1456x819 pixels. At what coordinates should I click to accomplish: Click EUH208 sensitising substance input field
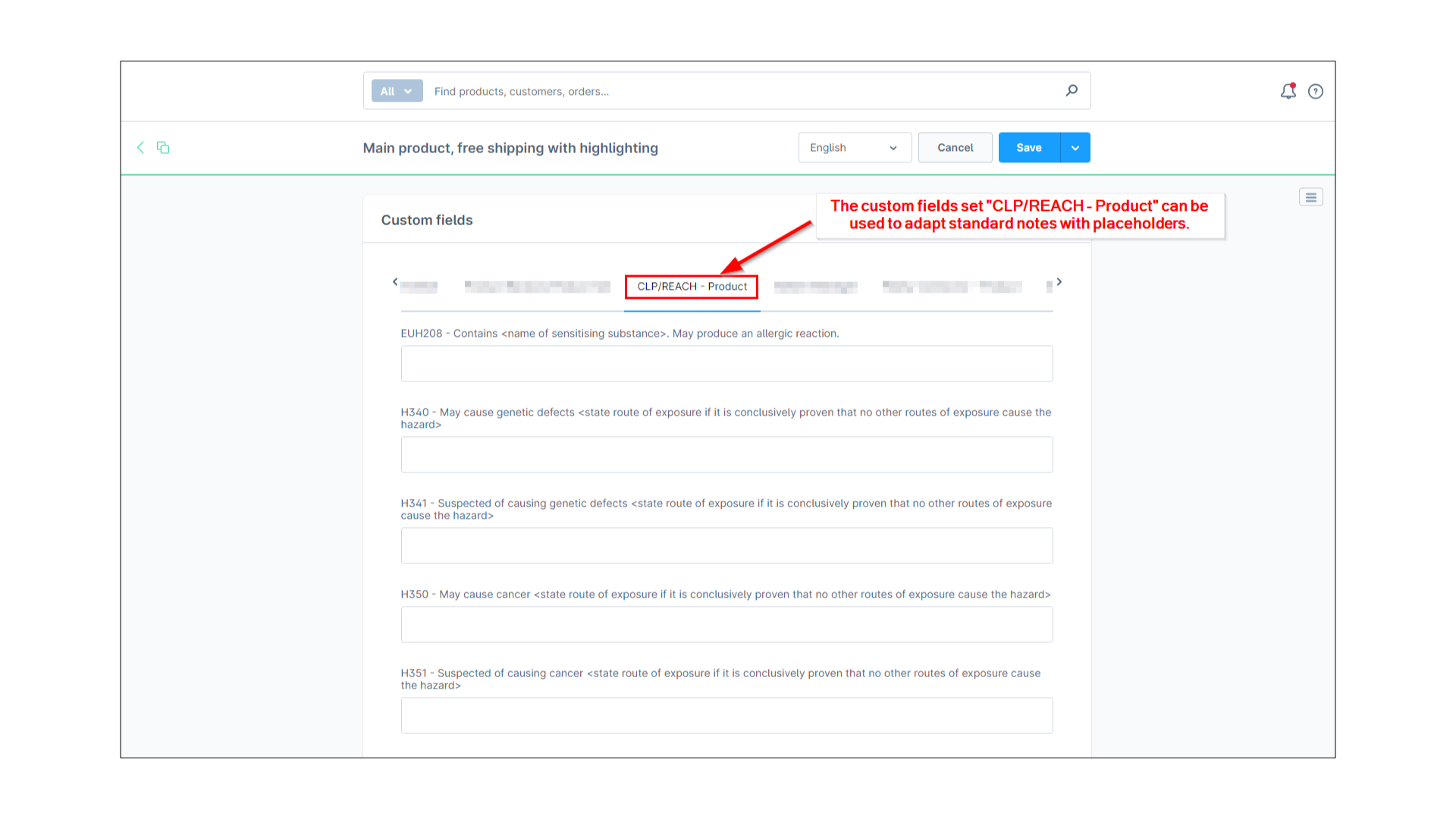[x=727, y=363]
